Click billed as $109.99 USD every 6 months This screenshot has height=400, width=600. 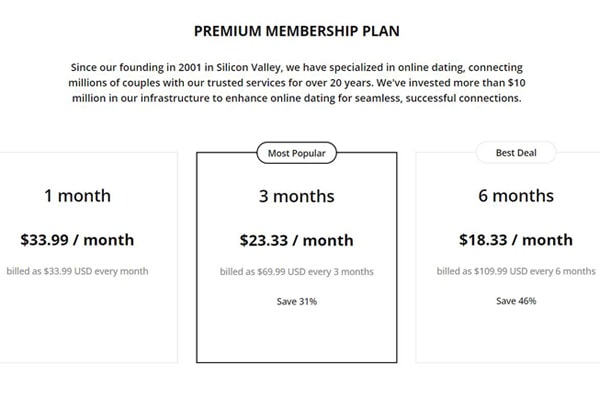point(516,271)
